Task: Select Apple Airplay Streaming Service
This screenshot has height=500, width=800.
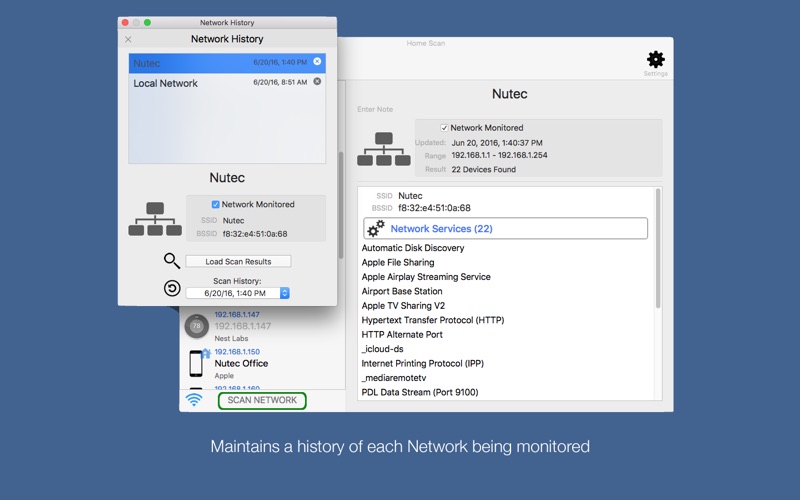Action: (x=426, y=277)
